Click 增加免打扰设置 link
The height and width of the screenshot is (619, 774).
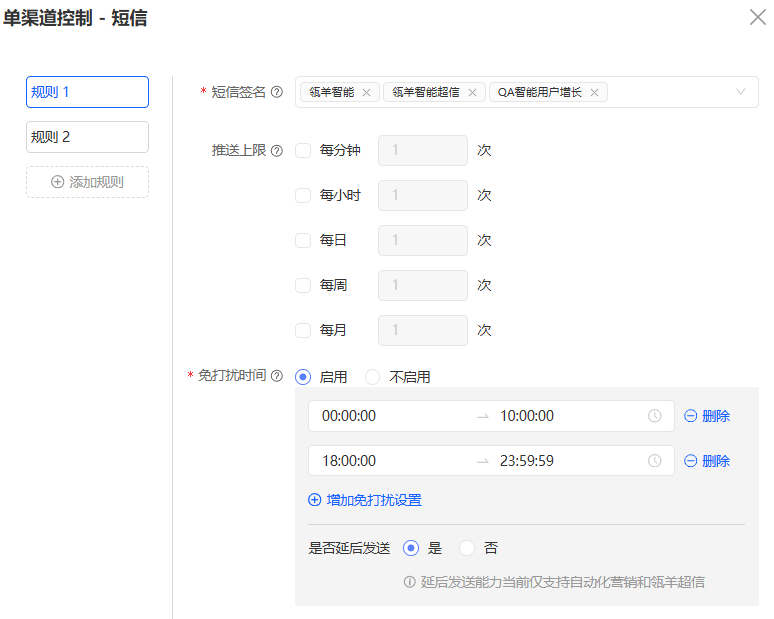point(365,500)
